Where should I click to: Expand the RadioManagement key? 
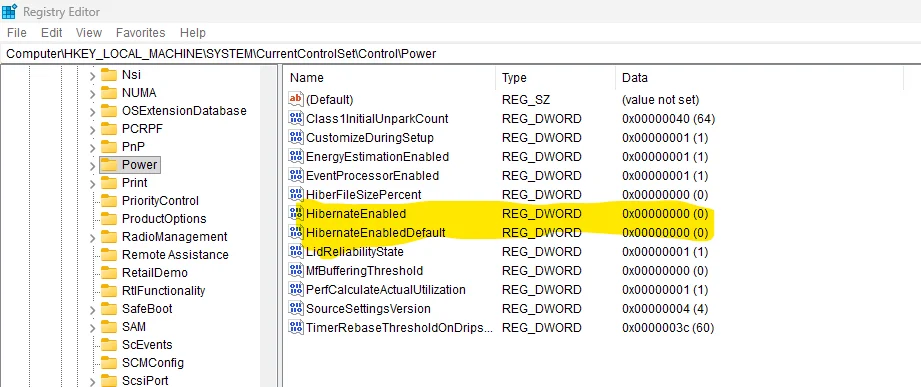[92, 238]
